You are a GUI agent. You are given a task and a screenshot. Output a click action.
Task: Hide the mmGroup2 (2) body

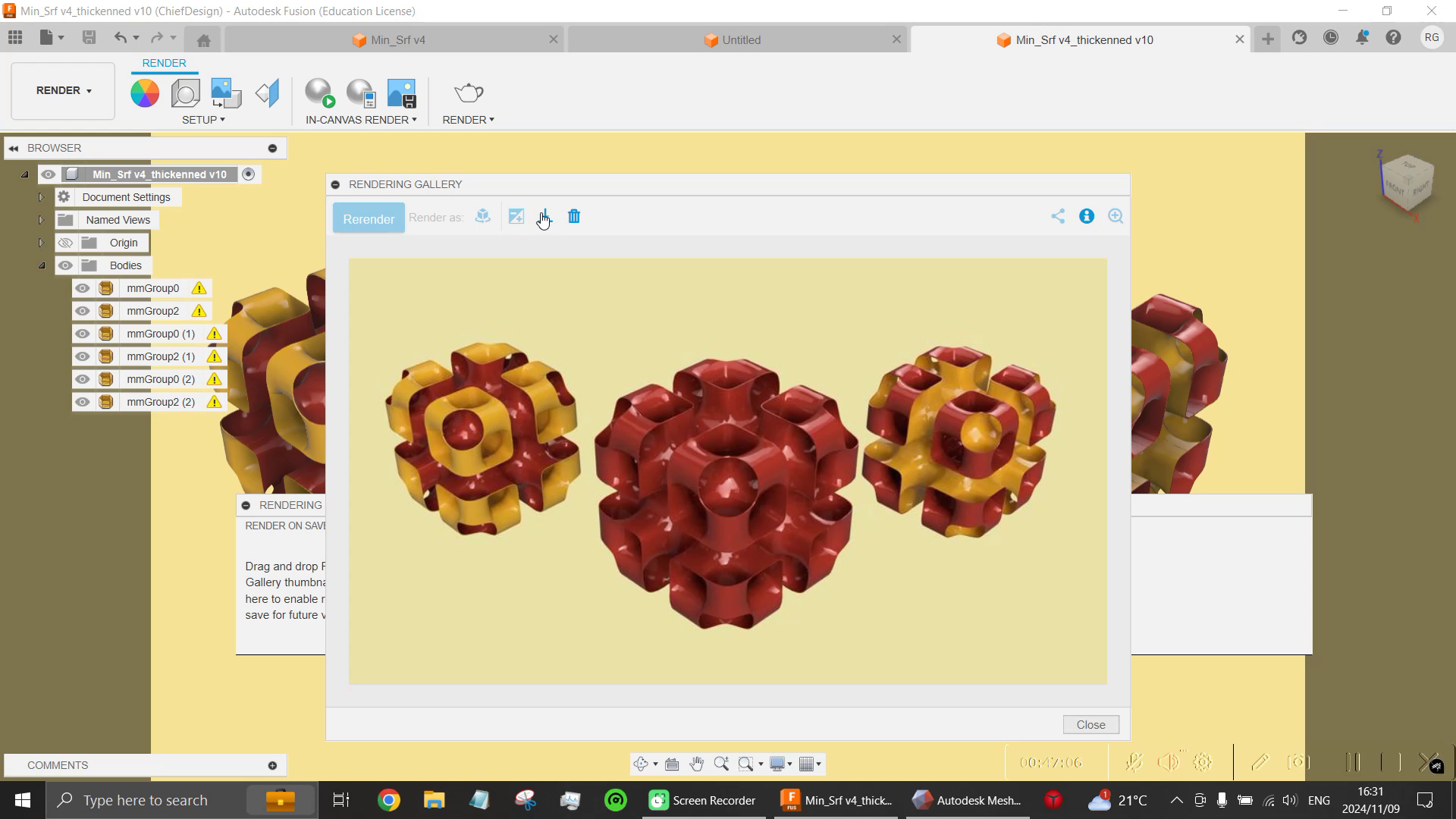click(83, 402)
